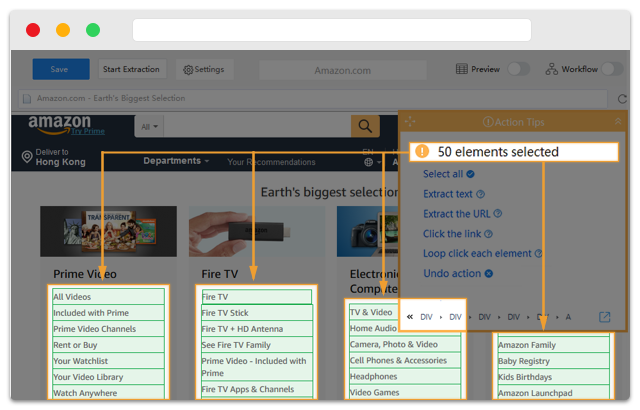The width and height of the screenshot is (640, 410).
Task: Click the Fire TV Stick product image
Action: pyautogui.click(x=256, y=231)
